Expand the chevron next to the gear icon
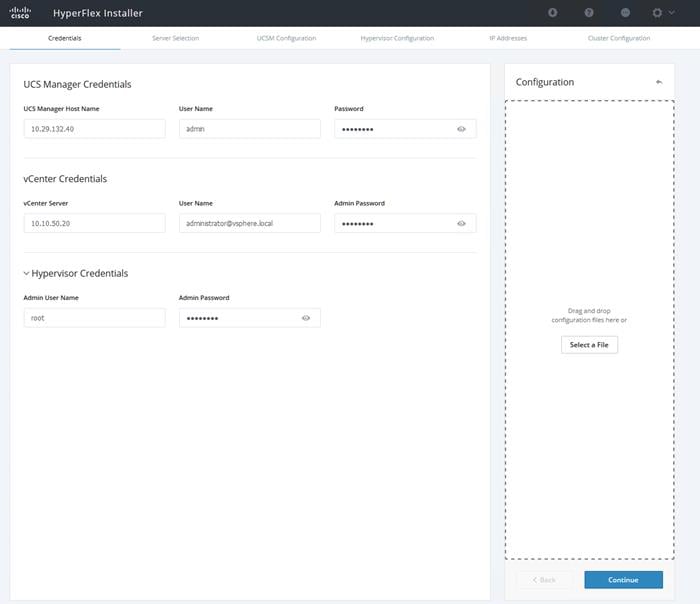Viewport: 700px width, 604px height. [671, 12]
